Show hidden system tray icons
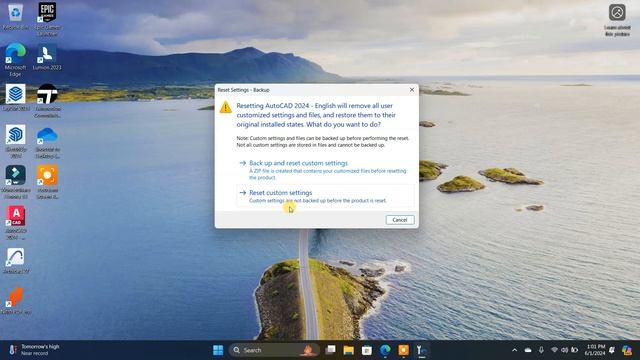This screenshot has width=640, height=360. click(514, 350)
